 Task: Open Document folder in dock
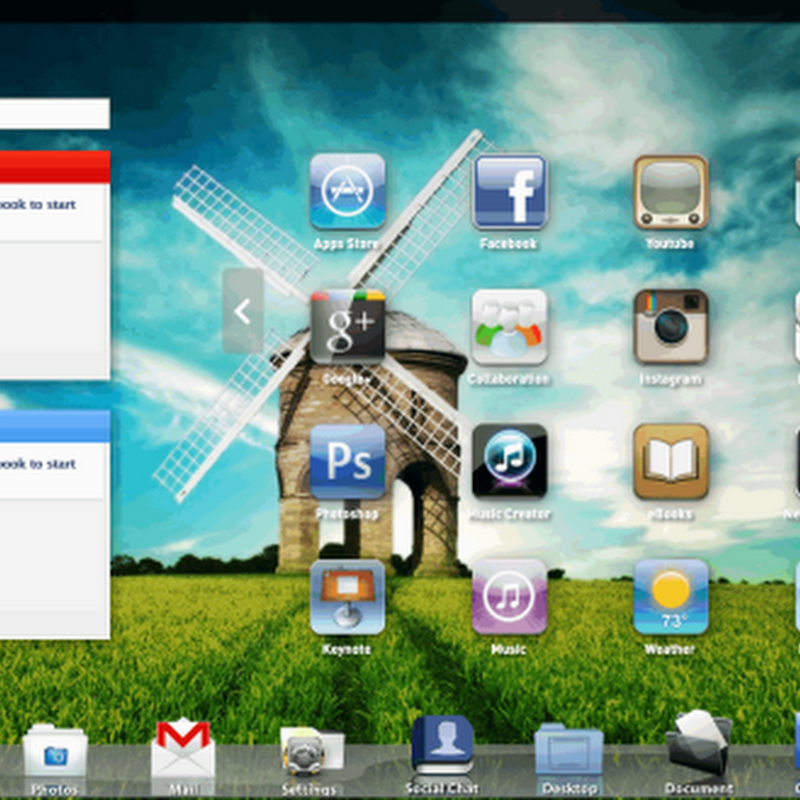point(699,743)
